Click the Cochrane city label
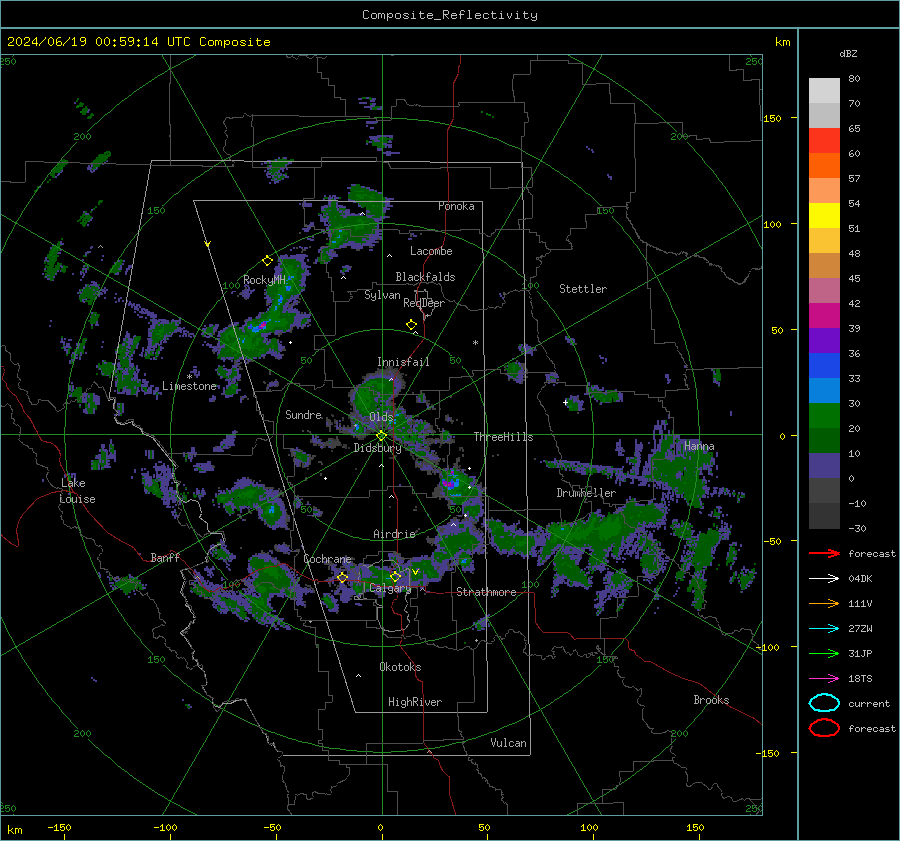Image resolution: width=900 pixels, height=841 pixels. point(327,559)
